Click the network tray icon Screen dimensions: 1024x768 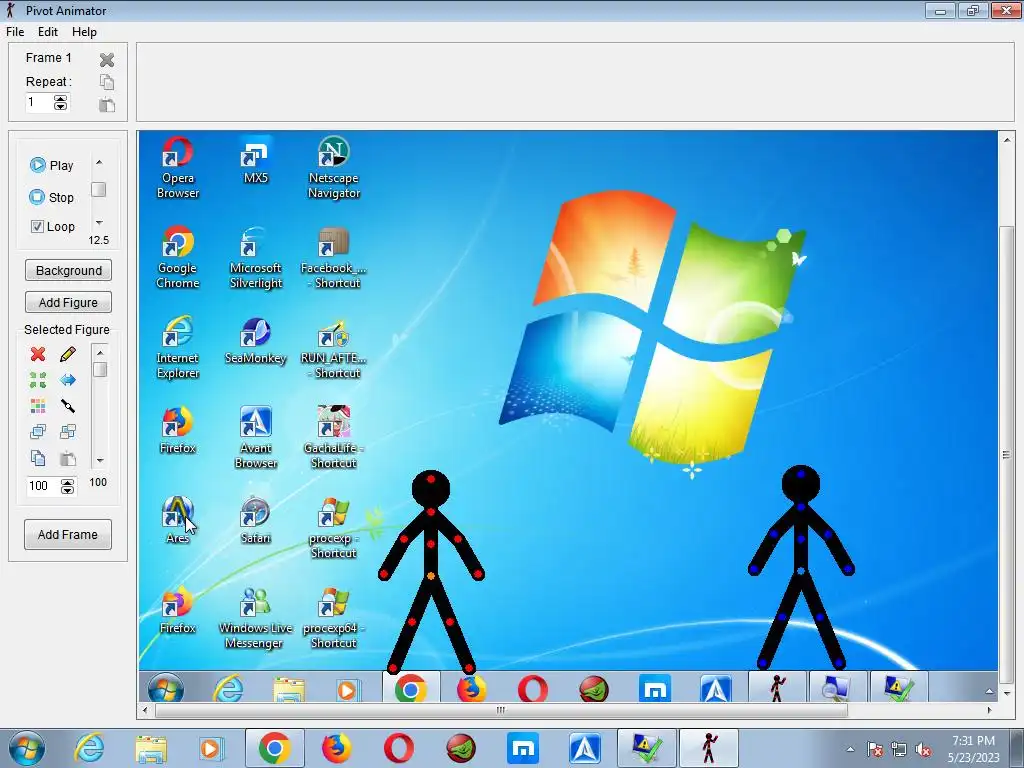pyautogui.click(x=899, y=749)
